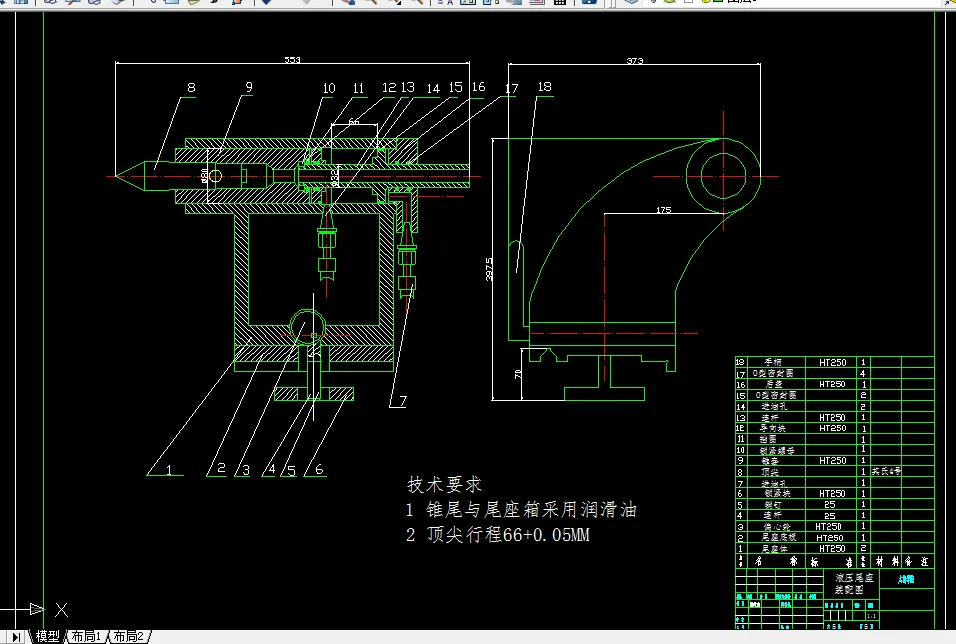This screenshot has height=644, width=956.
Task: Select the 553 length dimension text
Action: [292, 60]
